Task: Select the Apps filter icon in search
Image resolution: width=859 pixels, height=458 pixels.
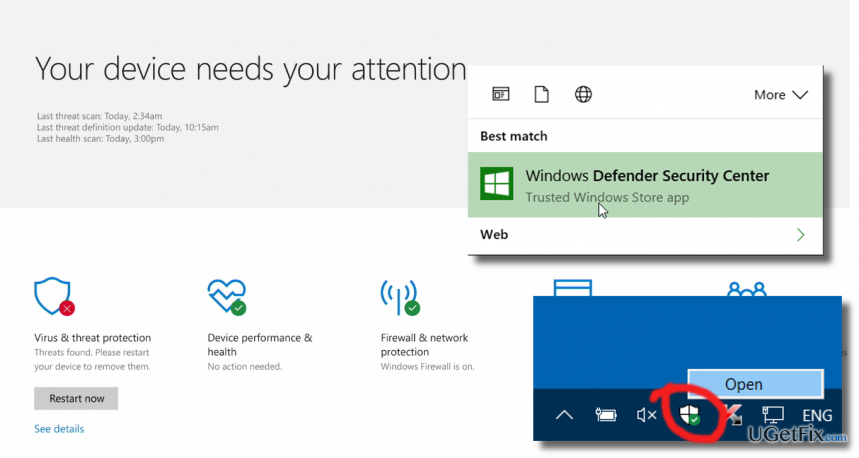Action: (500, 94)
